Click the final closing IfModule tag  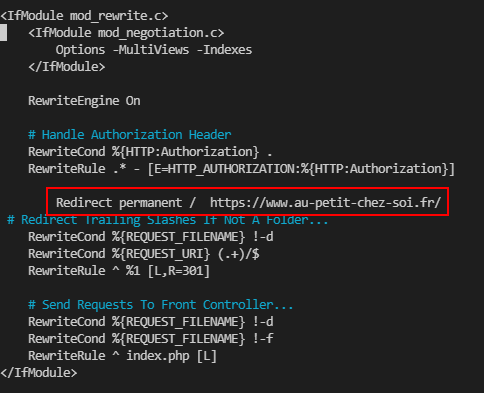click(39, 373)
